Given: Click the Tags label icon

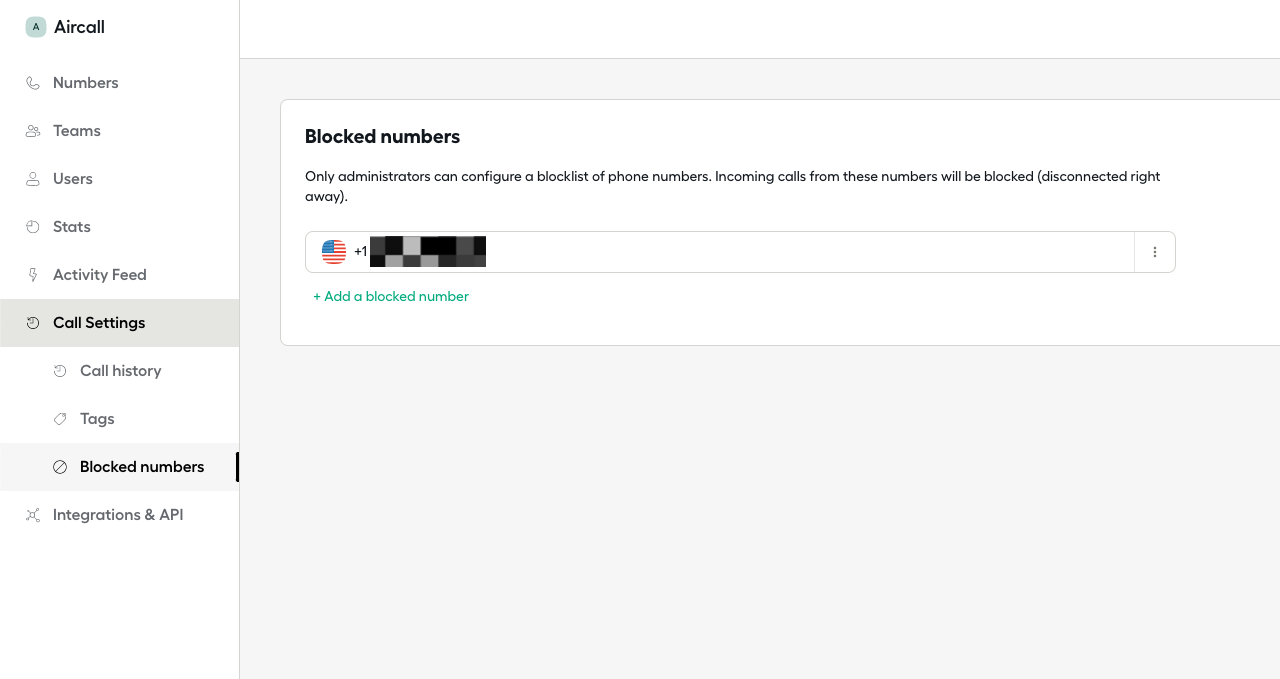Looking at the screenshot, I should tap(60, 419).
